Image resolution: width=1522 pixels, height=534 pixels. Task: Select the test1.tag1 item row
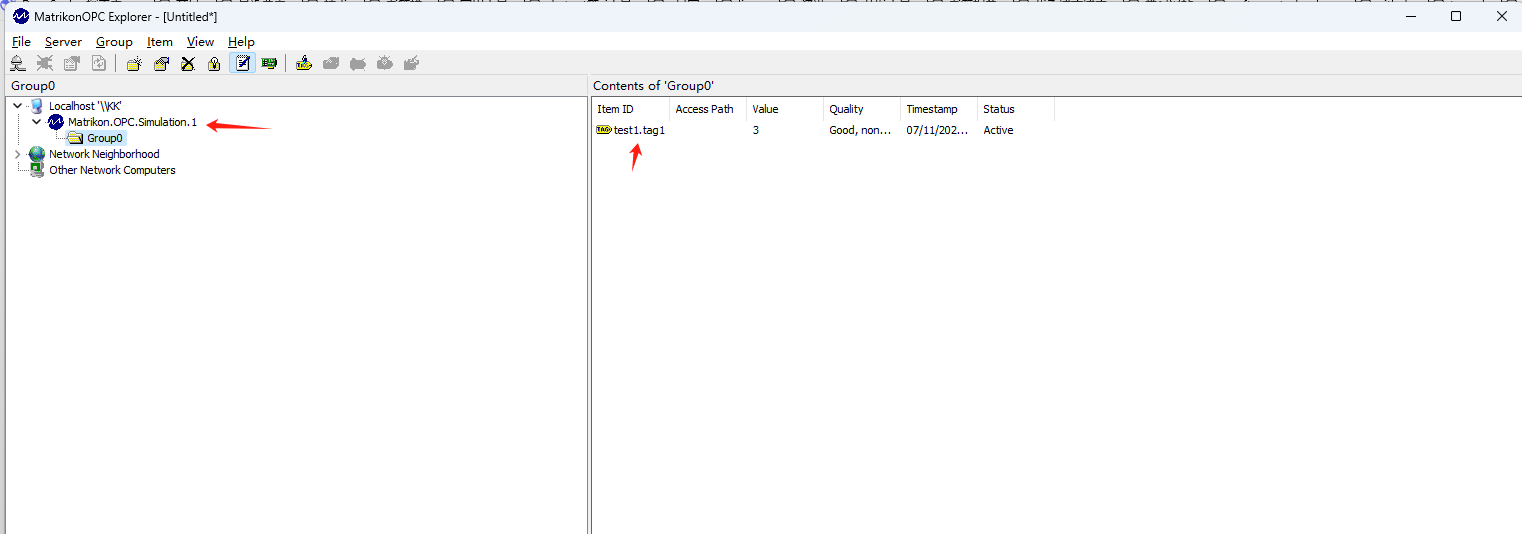(x=823, y=130)
